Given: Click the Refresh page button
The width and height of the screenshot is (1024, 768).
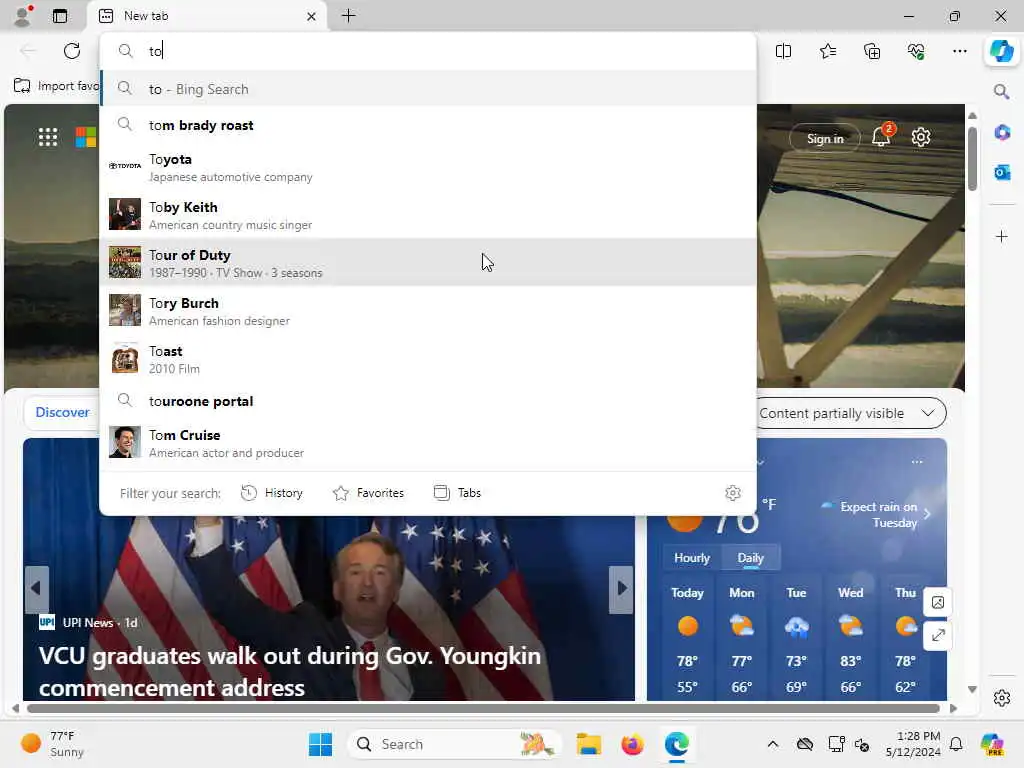Looking at the screenshot, I should 72,51.
